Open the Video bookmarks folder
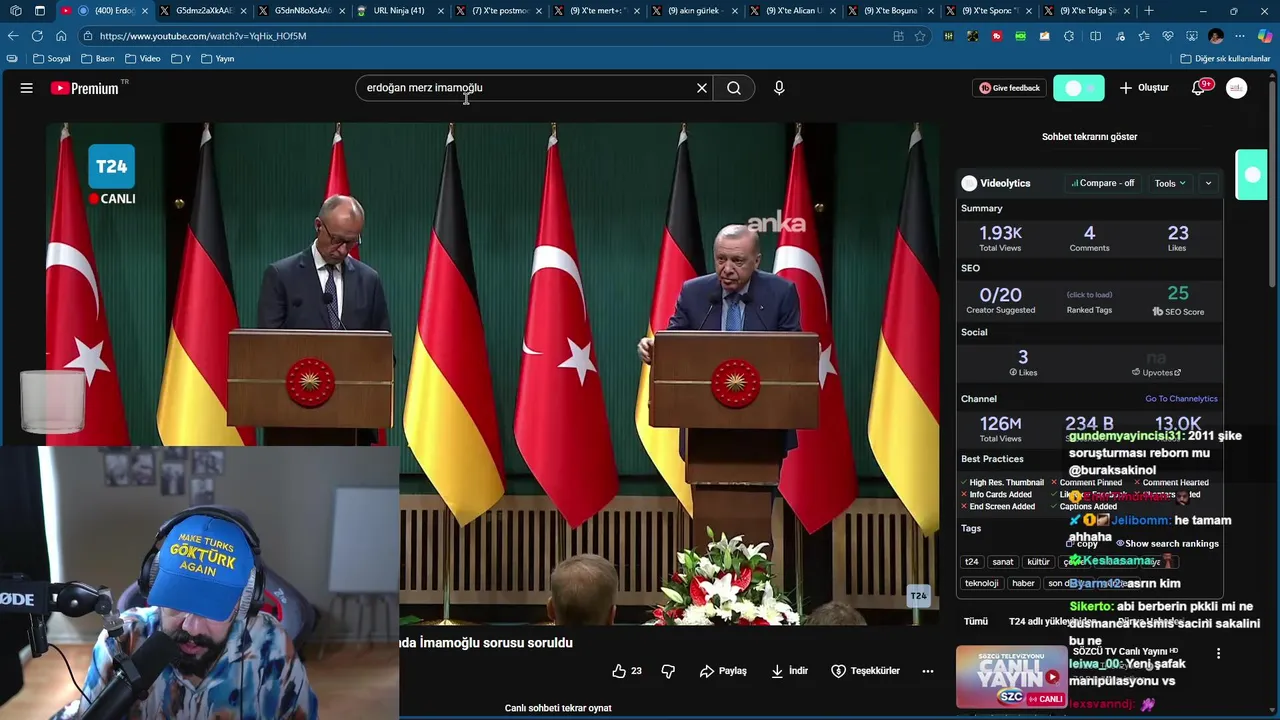 143,59
